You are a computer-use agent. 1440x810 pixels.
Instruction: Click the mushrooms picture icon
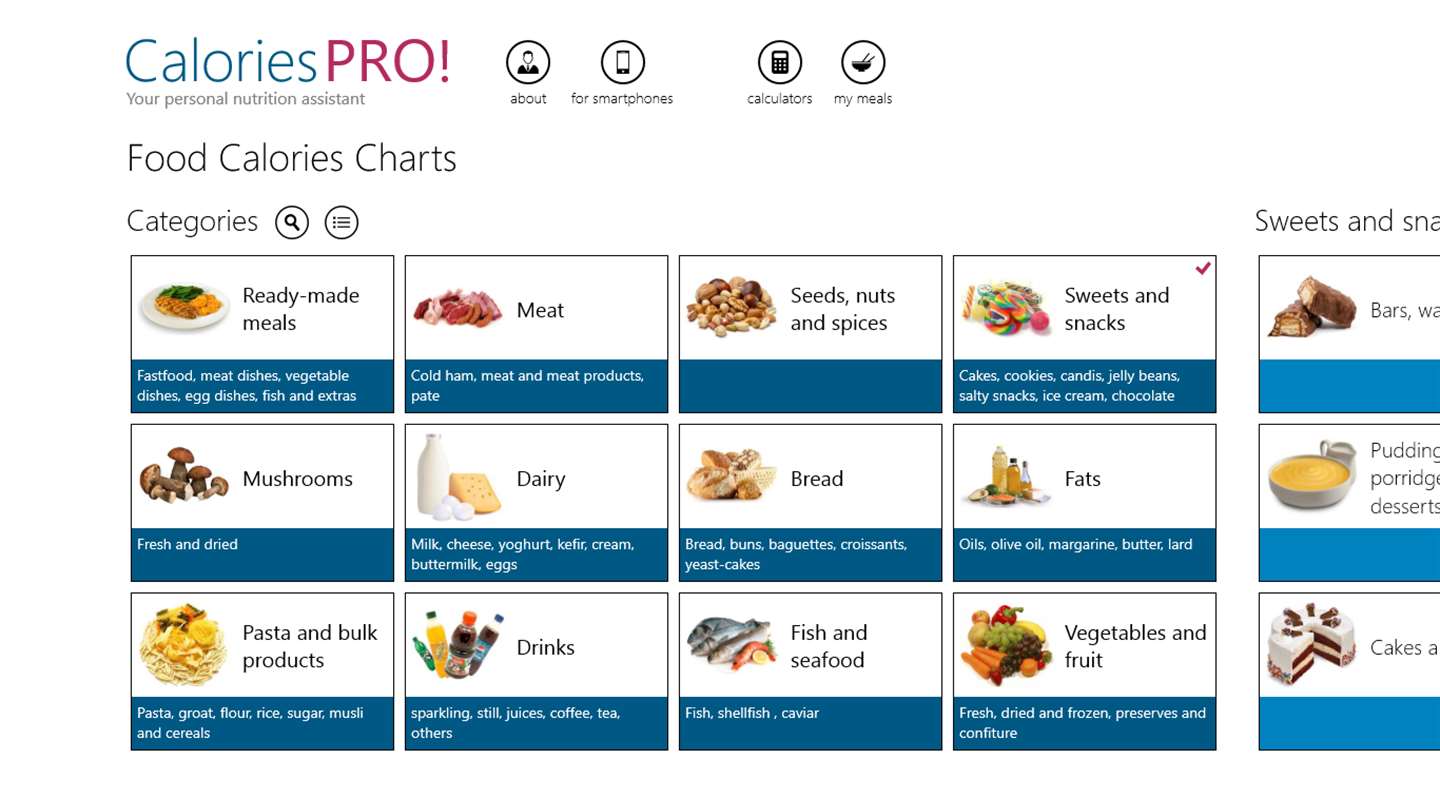184,476
